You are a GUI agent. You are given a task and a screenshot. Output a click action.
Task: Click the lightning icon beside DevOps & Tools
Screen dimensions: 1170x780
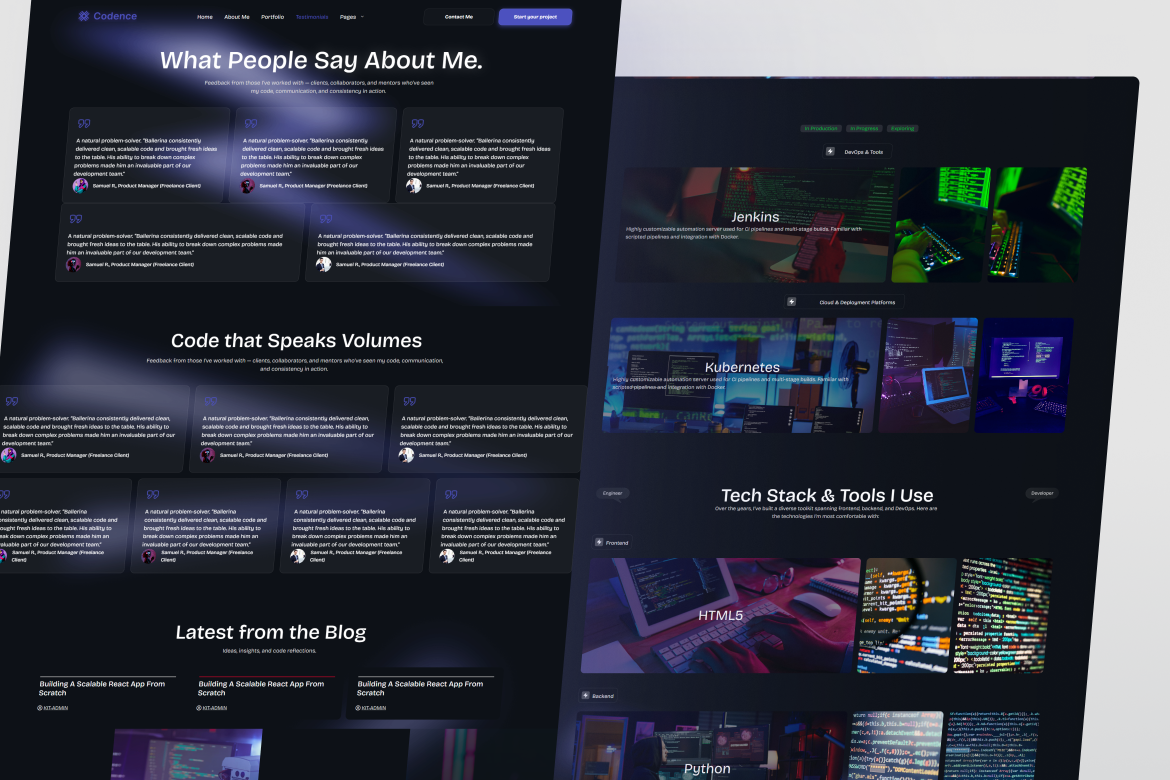830,152
